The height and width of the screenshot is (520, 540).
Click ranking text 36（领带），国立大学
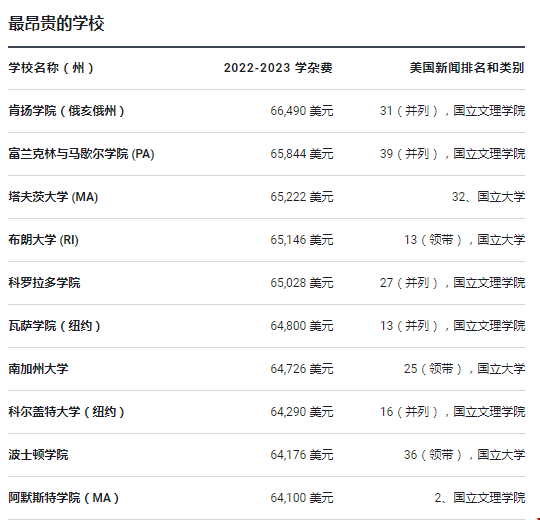(x=465, y=455)
